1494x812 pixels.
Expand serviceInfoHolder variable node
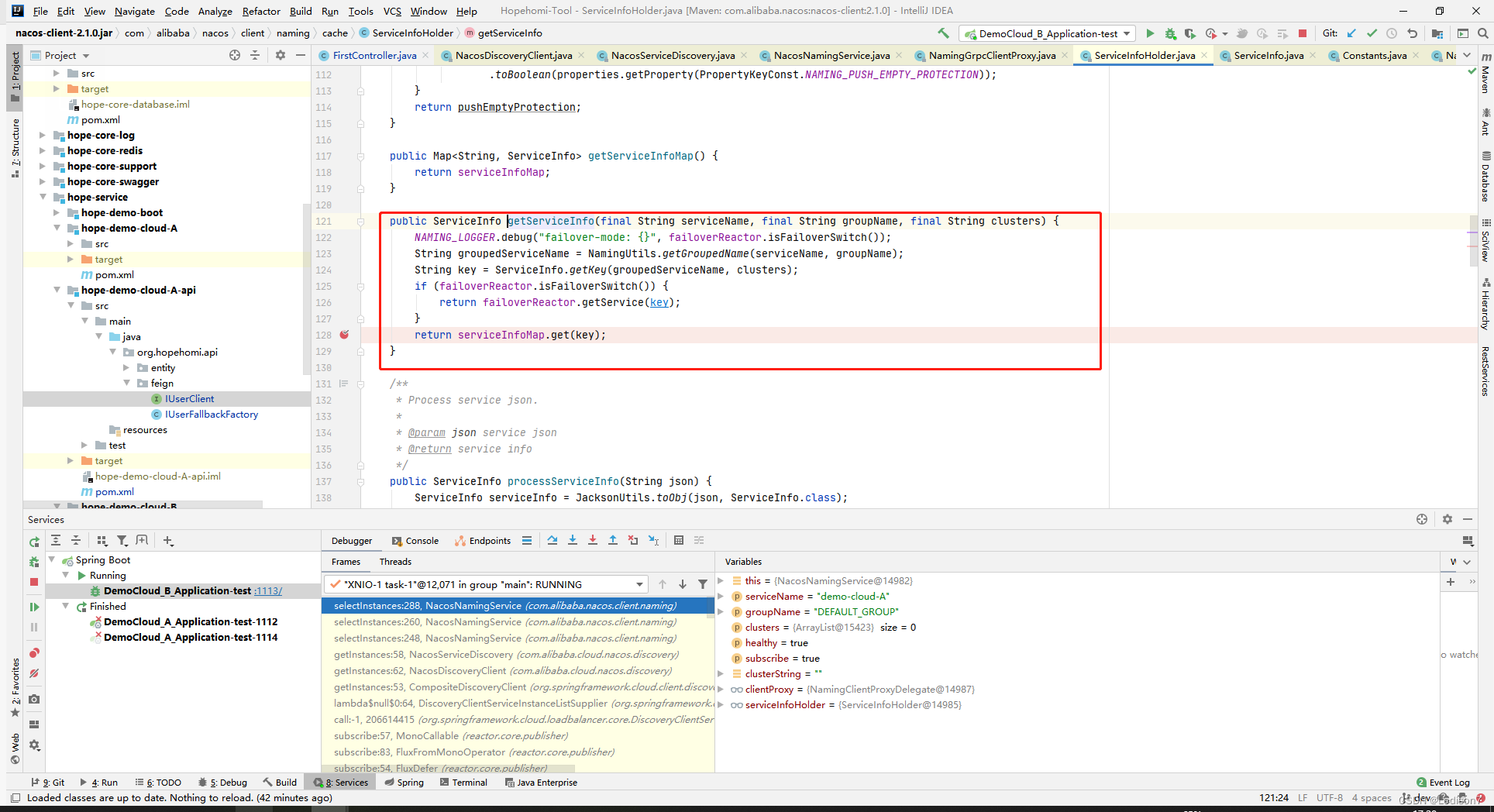click(721, 704)
